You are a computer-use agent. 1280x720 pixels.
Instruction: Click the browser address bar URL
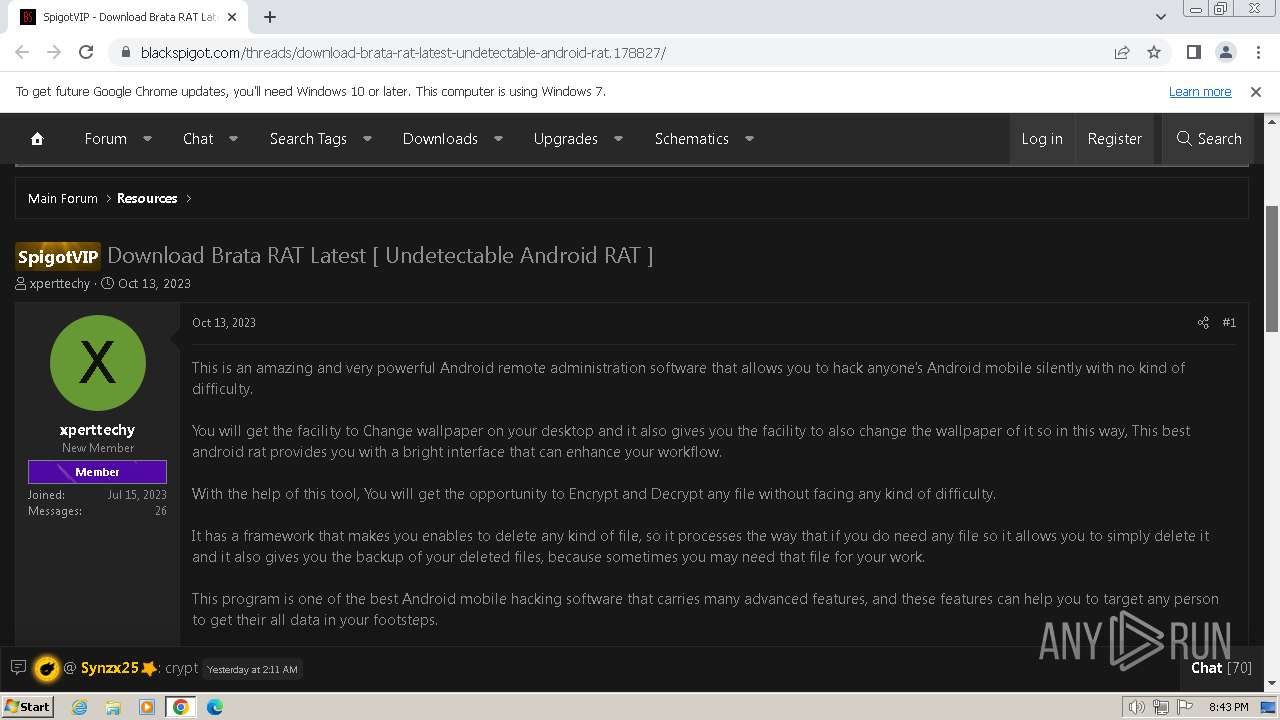[x=403, y=52]
